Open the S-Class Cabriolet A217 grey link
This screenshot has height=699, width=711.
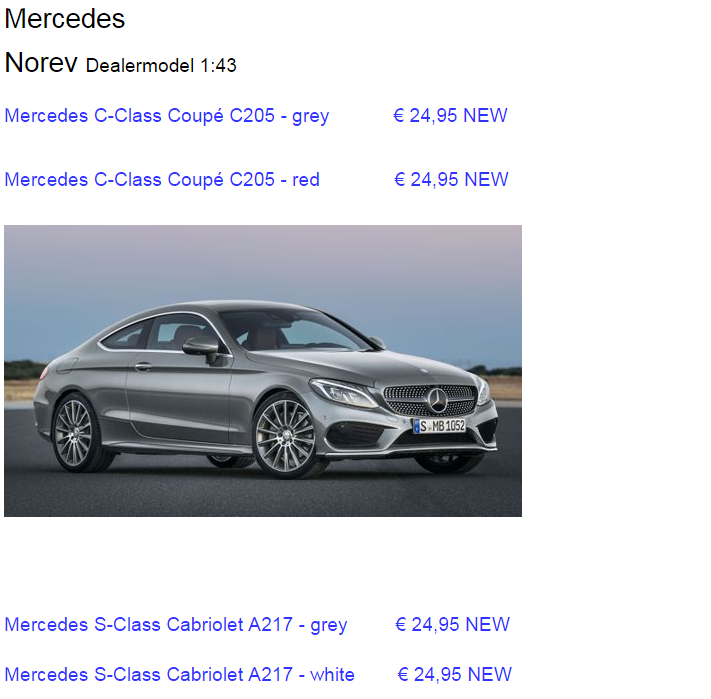[176, 625]
